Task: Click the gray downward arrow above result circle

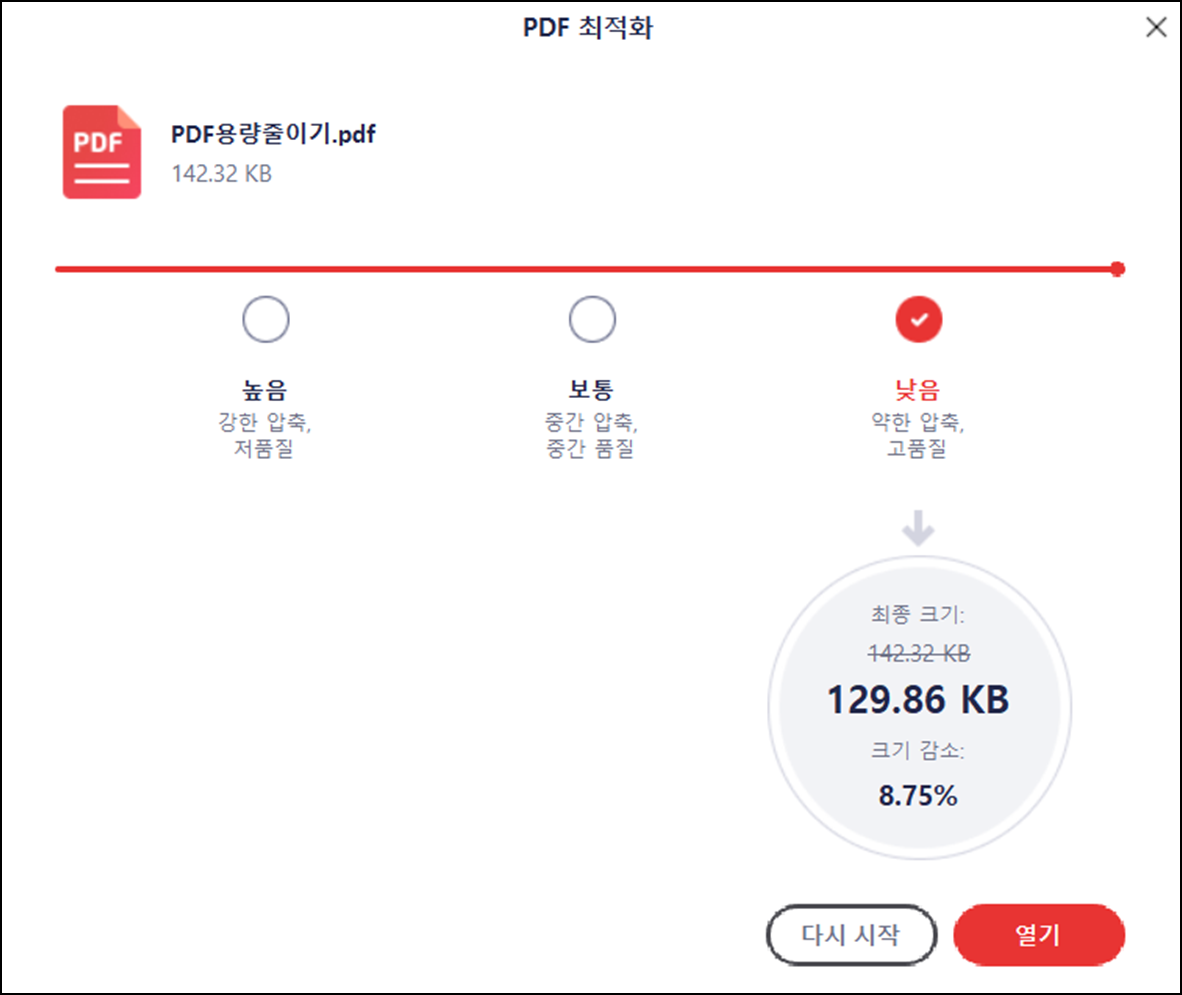Action: tap(917, 527)
